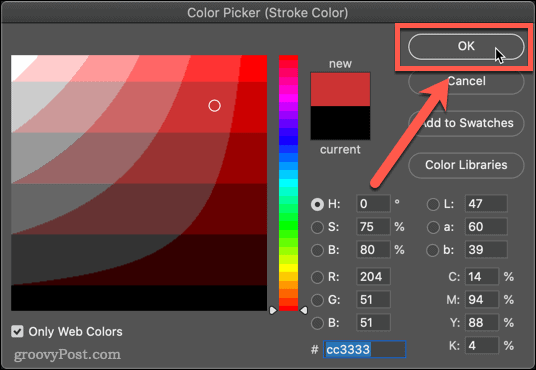Confirm the color with the OK button
This screenshot has width=536, height=370.
click(466, 46)
